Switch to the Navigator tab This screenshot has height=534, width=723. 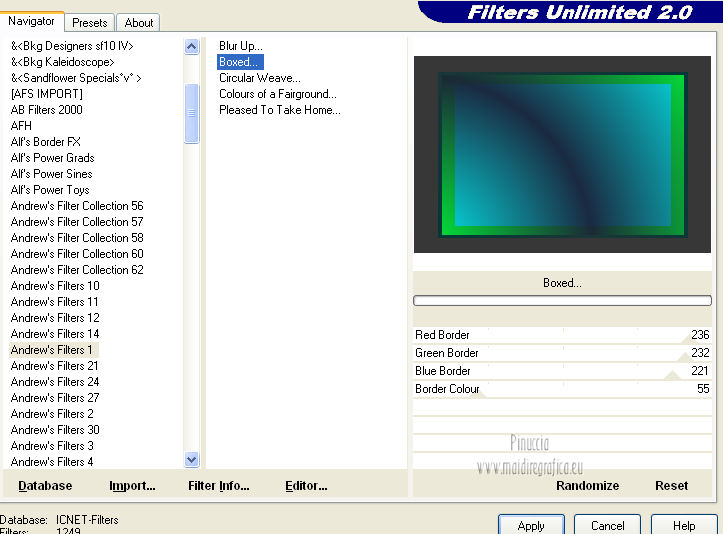point(31,21)
